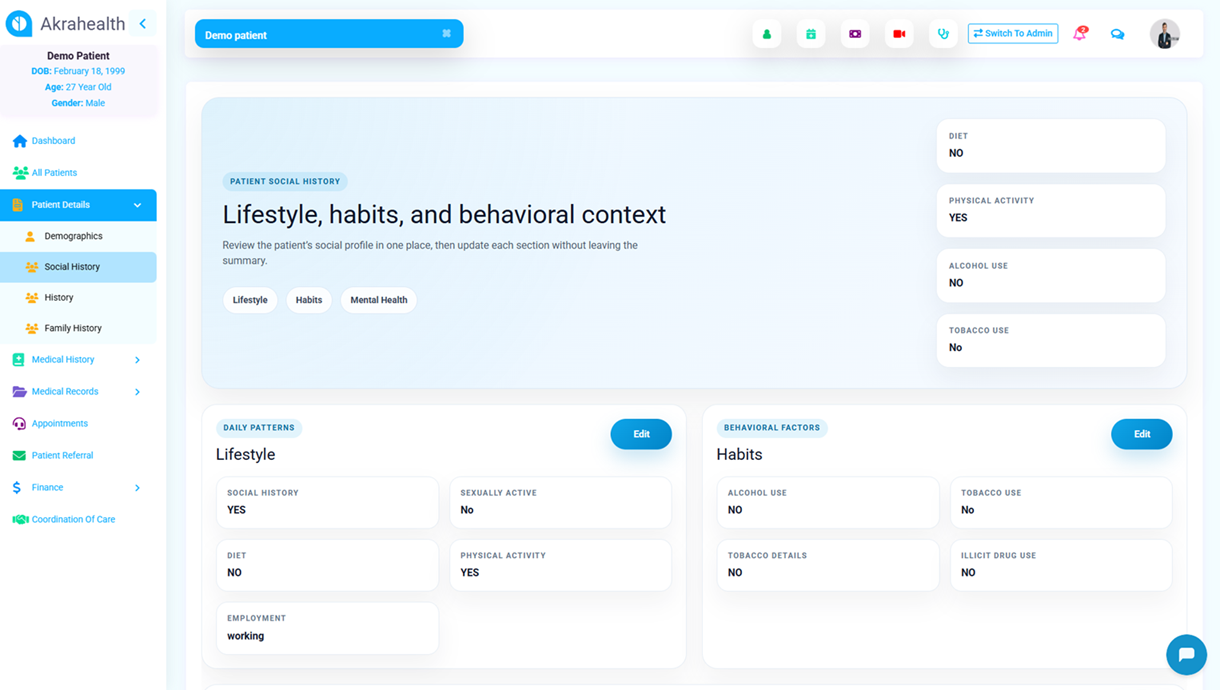Image resolution: width=1220 pixels, height=690 pixels.
Task: Click the Patient Social History badge
Action: click(285, 182)
